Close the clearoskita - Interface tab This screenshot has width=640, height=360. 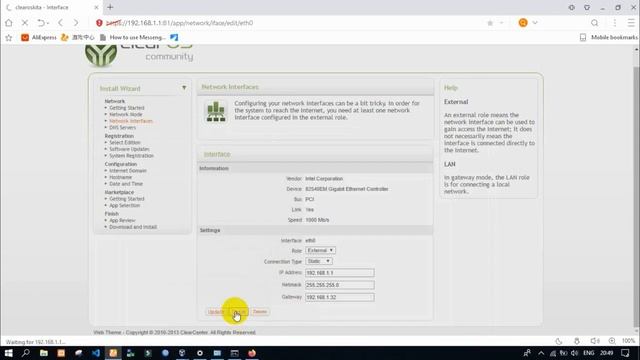tap(96, 7)
